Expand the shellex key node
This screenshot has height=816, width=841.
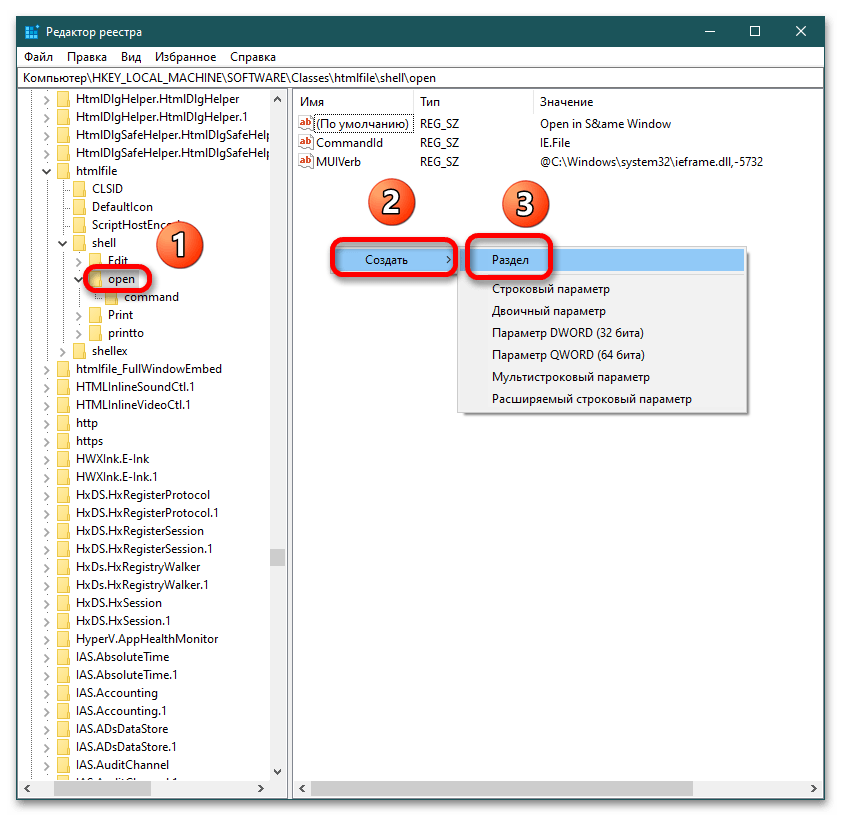click(62, 351)
